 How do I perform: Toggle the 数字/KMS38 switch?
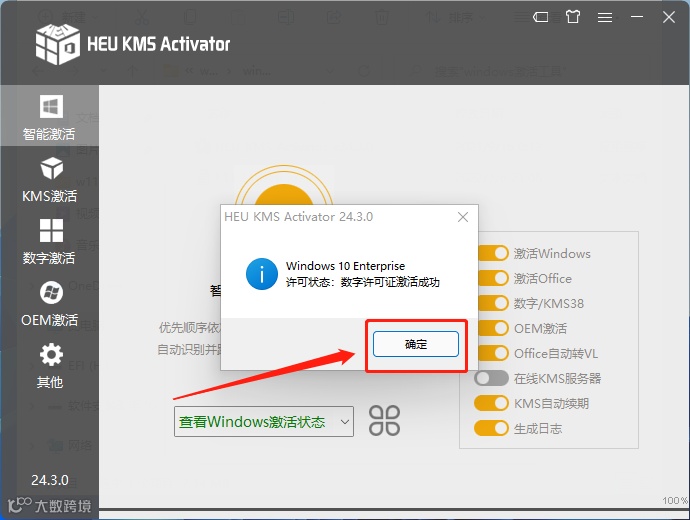point(492,304)
